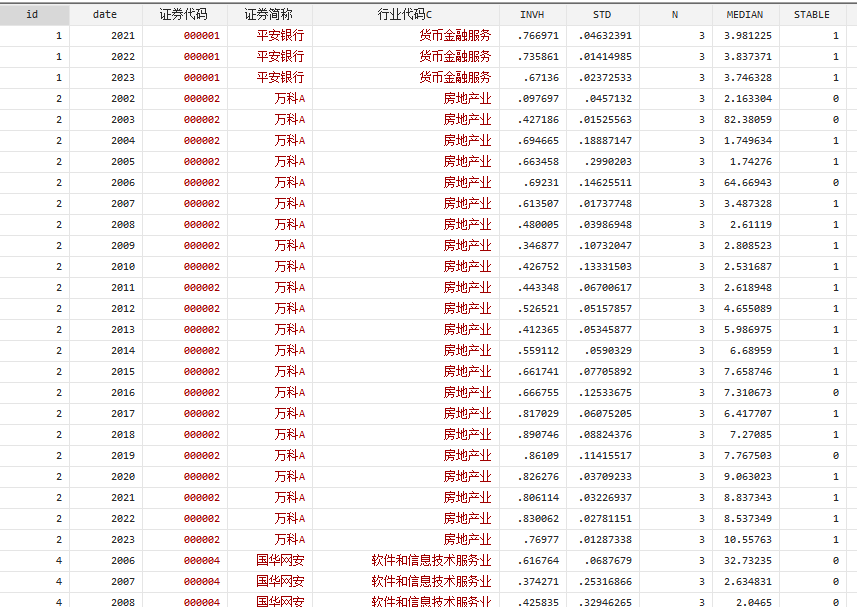Click the STD column header
Screen dimensions: 857x607
(x=602, y=15)
